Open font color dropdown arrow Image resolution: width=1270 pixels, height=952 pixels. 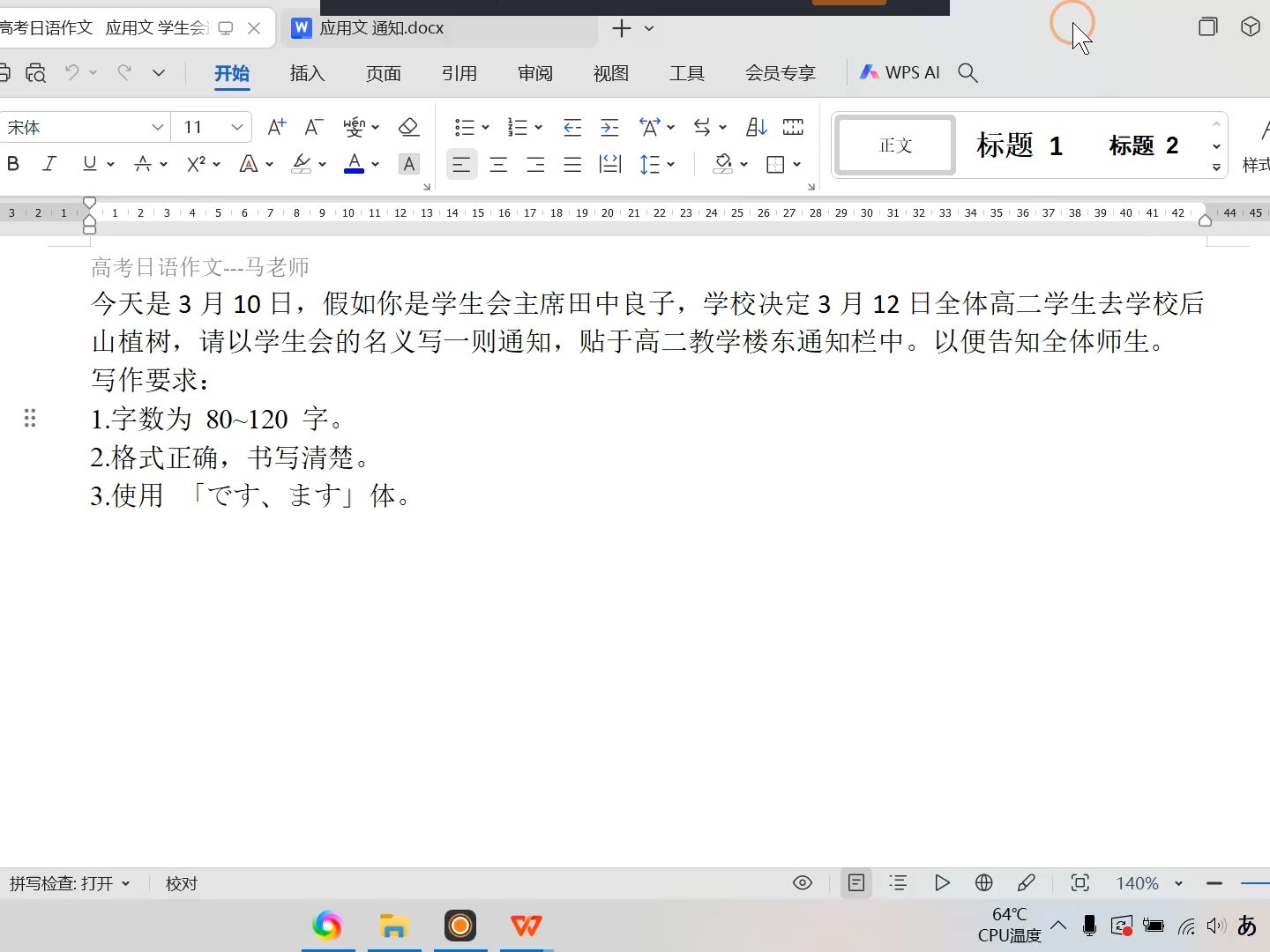375,164
